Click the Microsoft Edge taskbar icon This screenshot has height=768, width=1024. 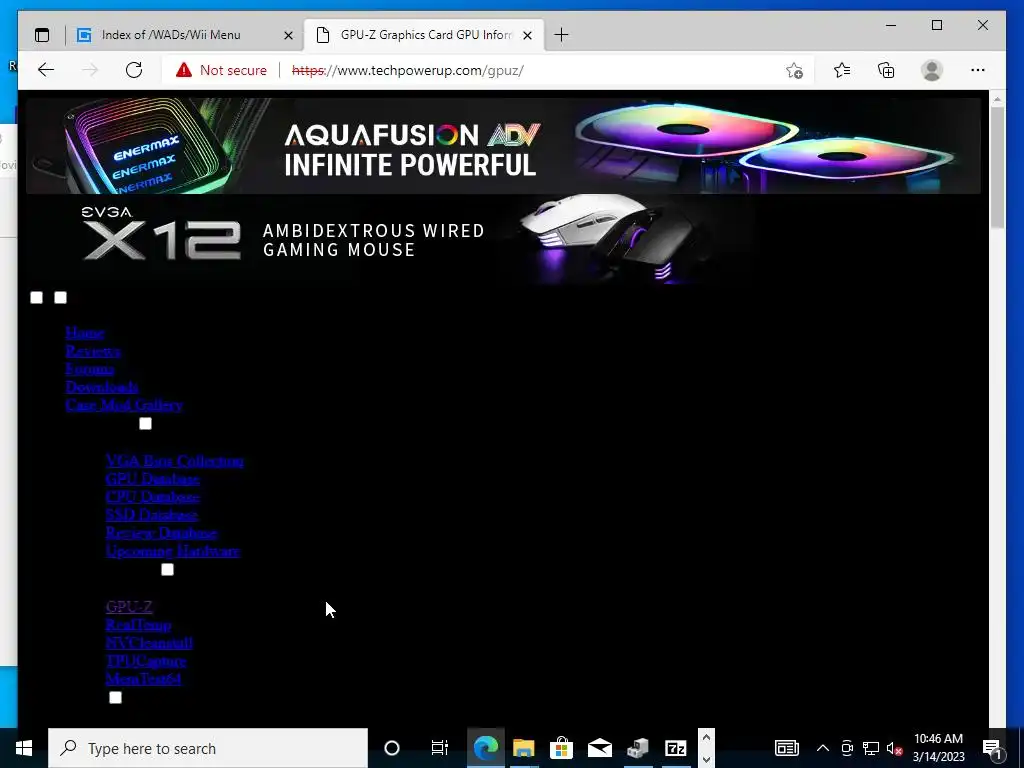[485, 748]
